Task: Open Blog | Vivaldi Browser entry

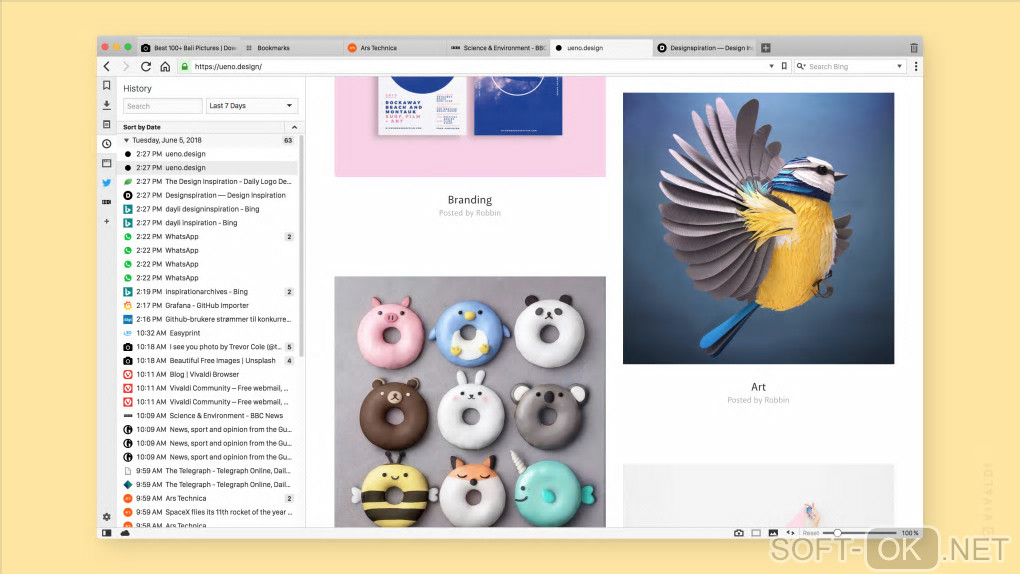Action: click(208, 374)
